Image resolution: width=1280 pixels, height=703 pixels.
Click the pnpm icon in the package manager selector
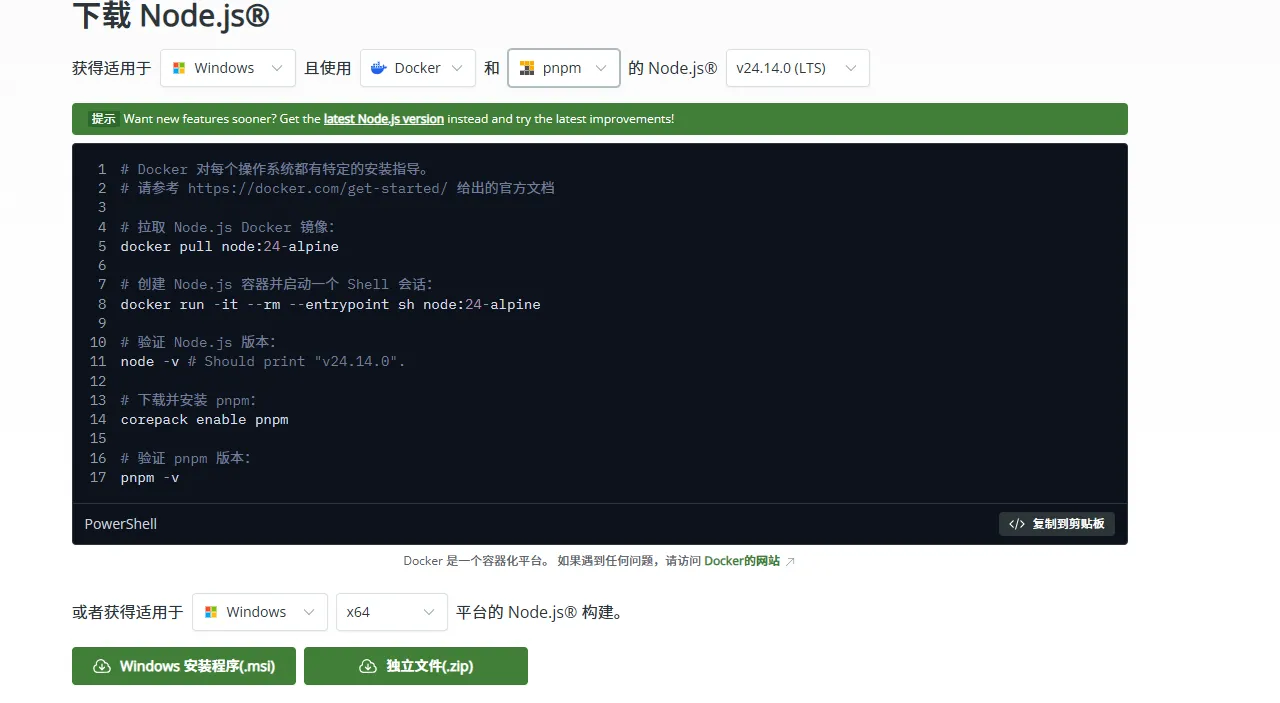[x=526, y=67]
